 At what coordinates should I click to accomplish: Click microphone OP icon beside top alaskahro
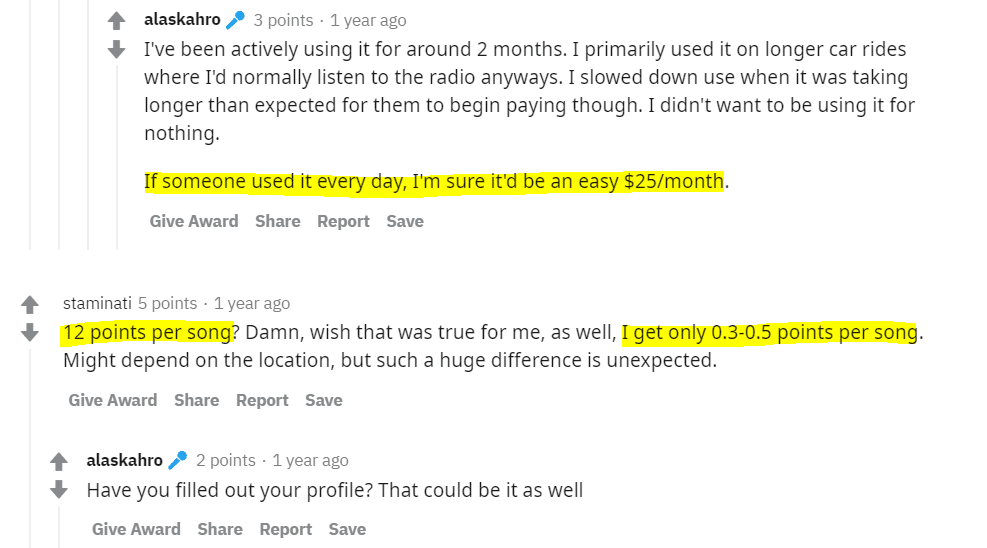click(235, 20)
